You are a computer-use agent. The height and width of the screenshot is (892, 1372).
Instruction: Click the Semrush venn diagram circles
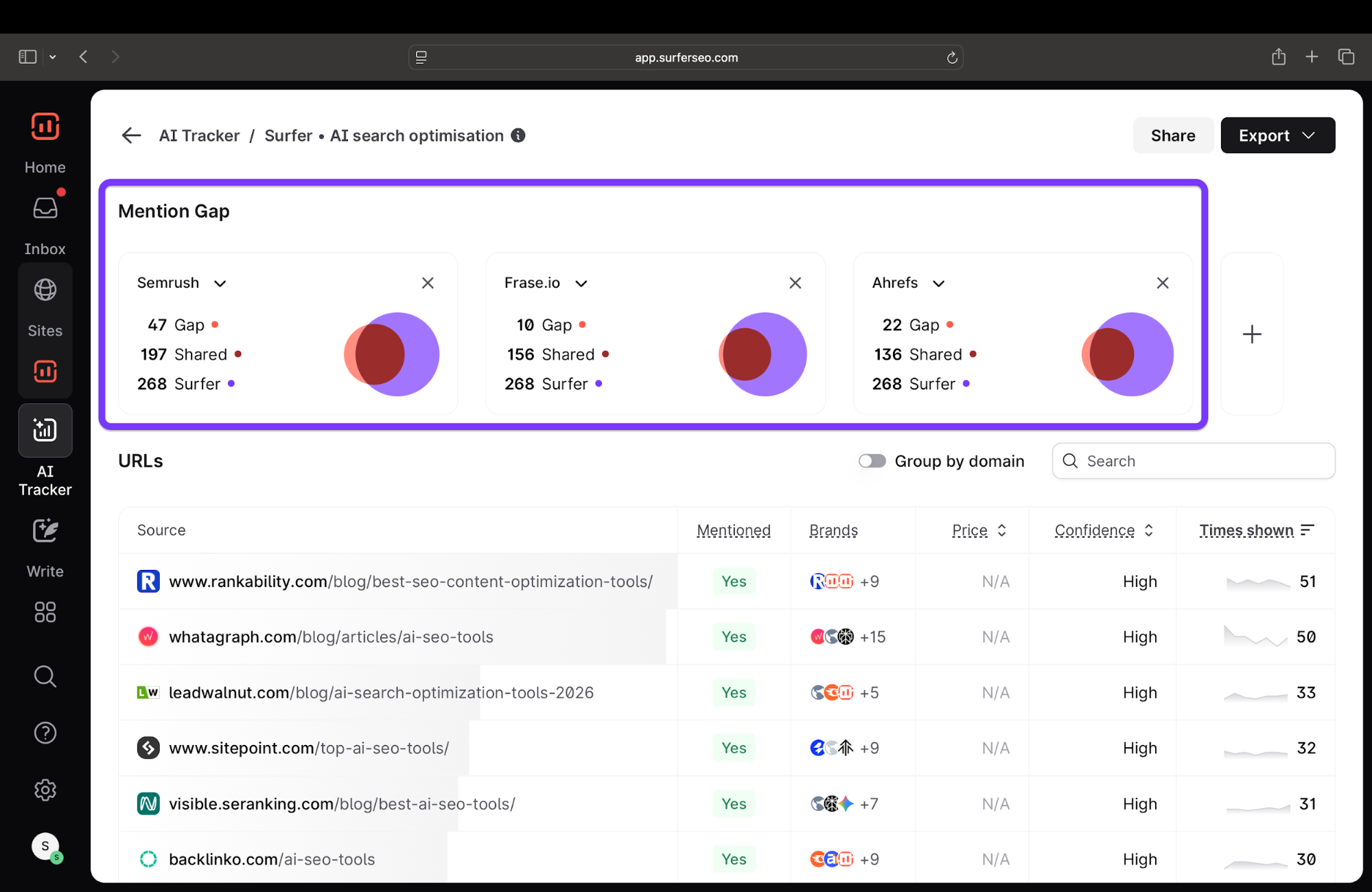[391, 354]
